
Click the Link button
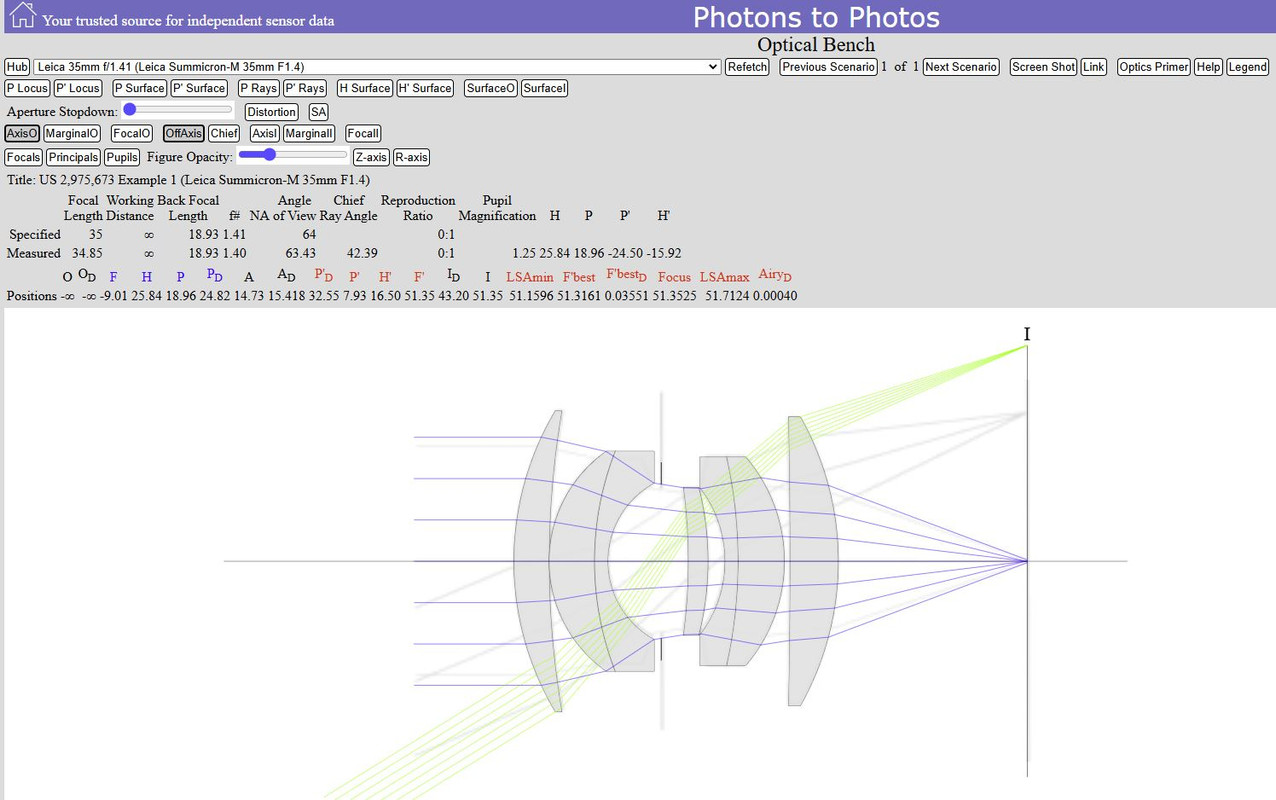(x=1093, y=67)
